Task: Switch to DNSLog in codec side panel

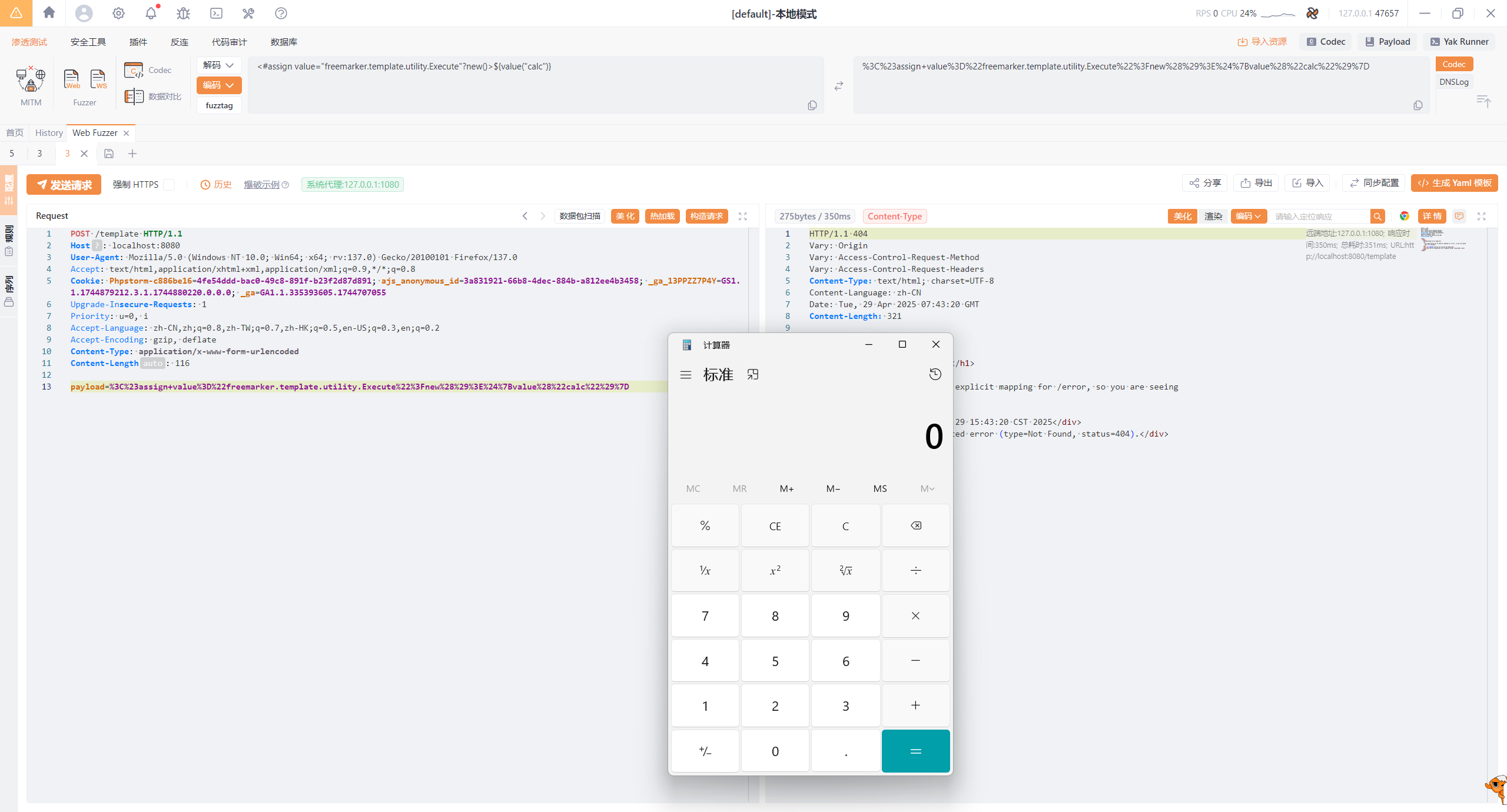Action: click(x=1453, y=82)
